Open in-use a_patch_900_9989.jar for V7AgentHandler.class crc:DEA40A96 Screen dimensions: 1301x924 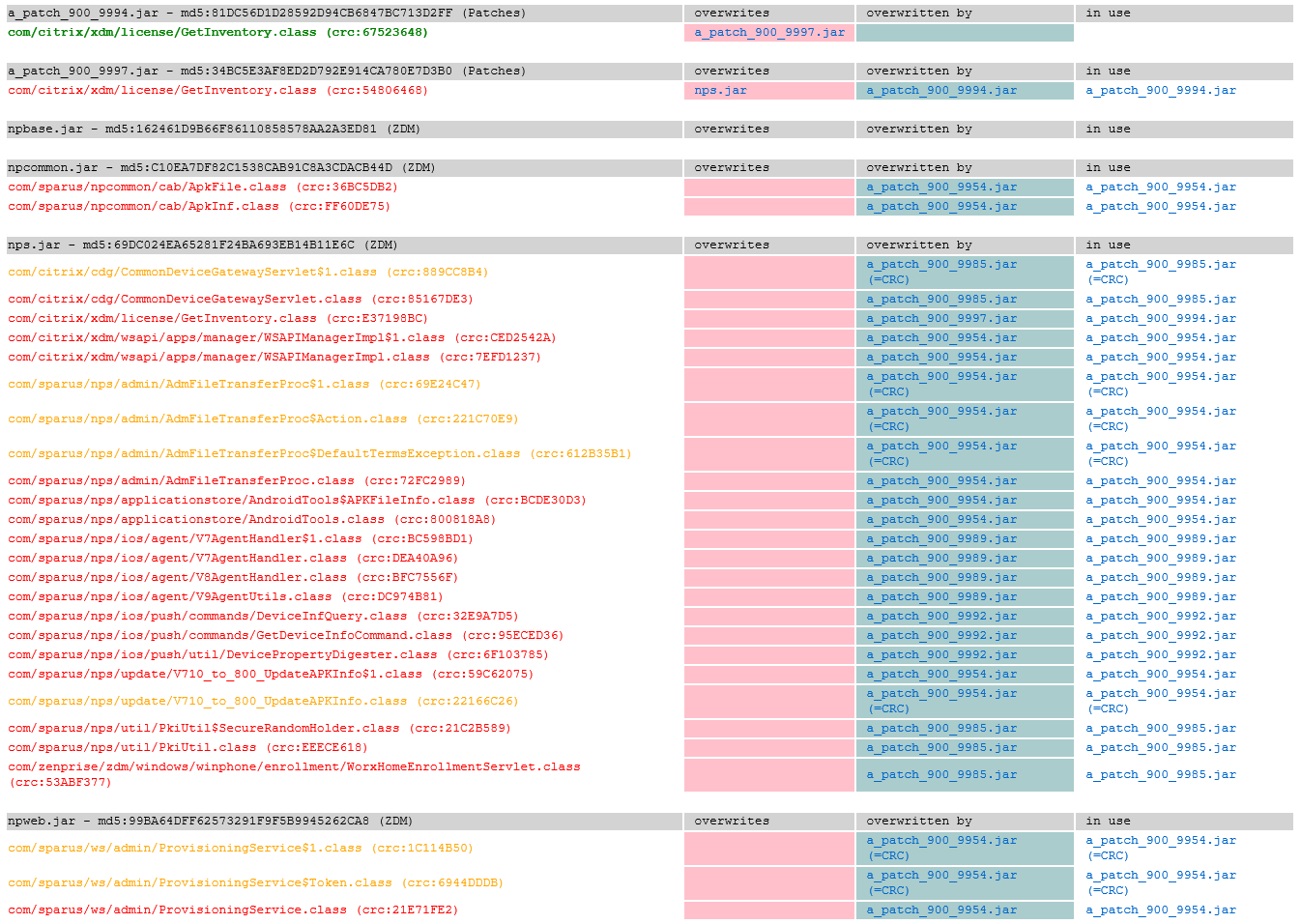coord(1161,558)
